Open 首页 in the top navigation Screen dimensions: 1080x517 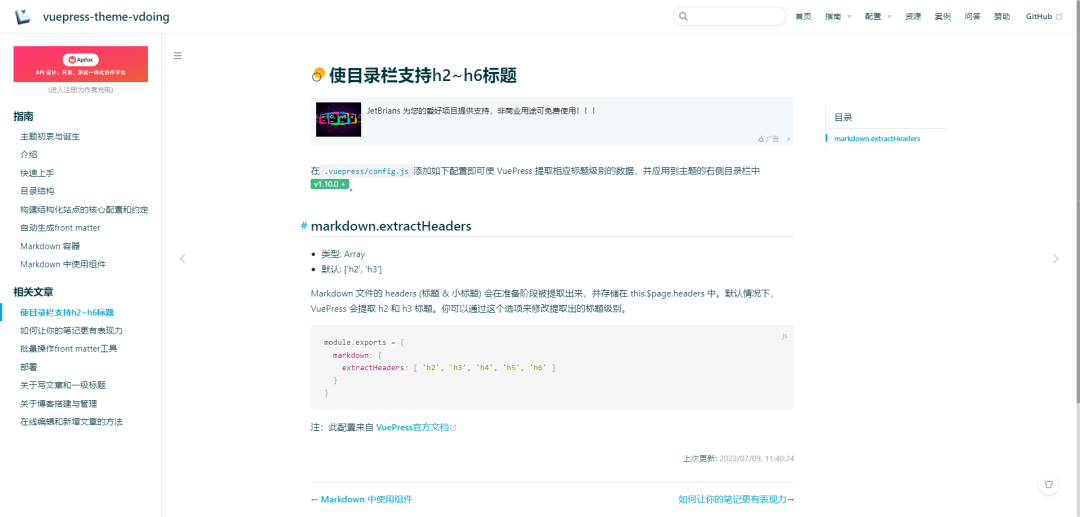tap(803, 17)
